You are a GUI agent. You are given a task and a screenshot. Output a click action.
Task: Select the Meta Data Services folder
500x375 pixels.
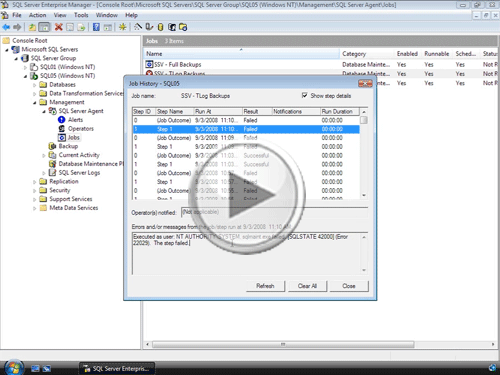click(x=73, y=208)
